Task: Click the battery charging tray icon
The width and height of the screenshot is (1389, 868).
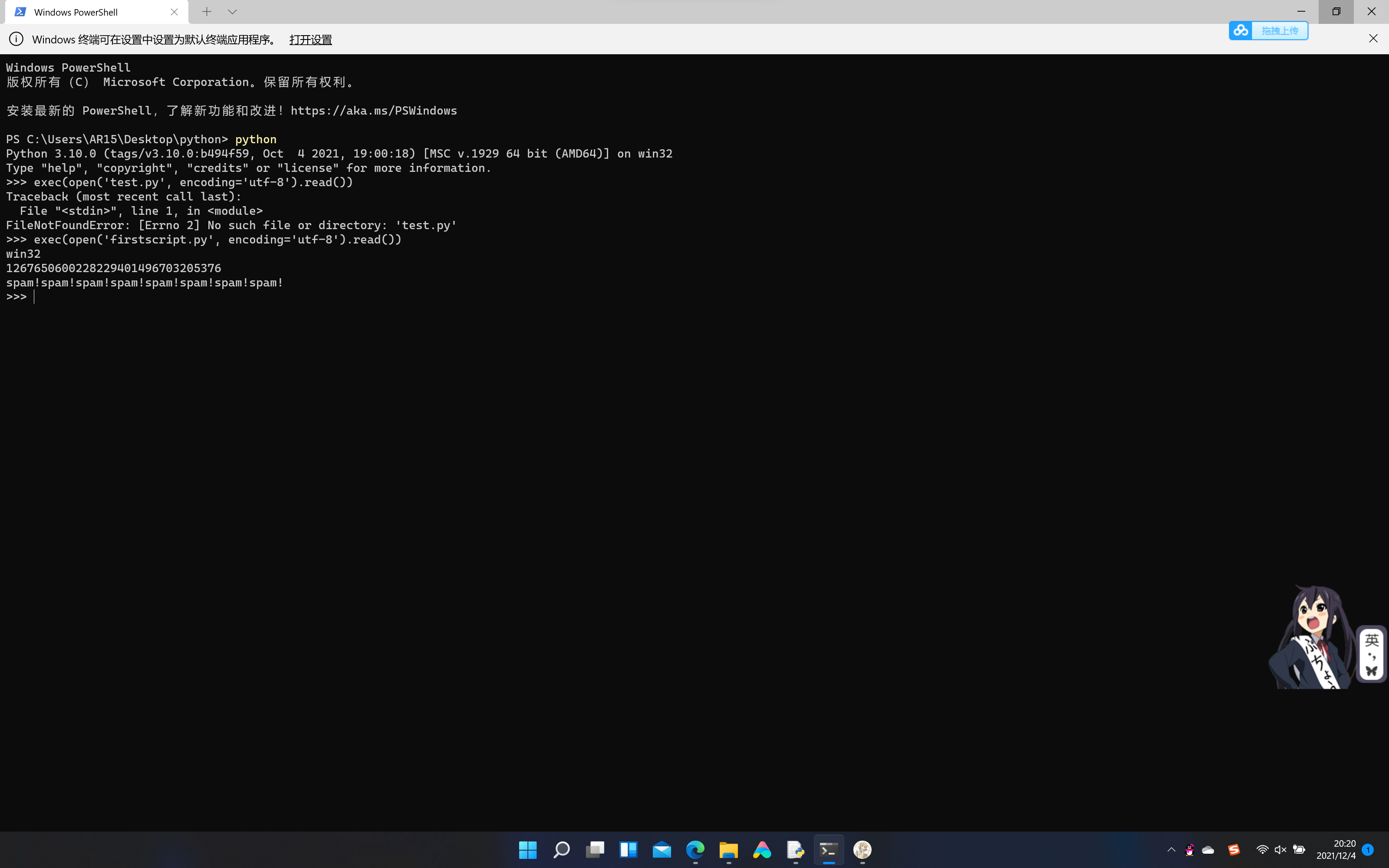Action: (1299, 850)
